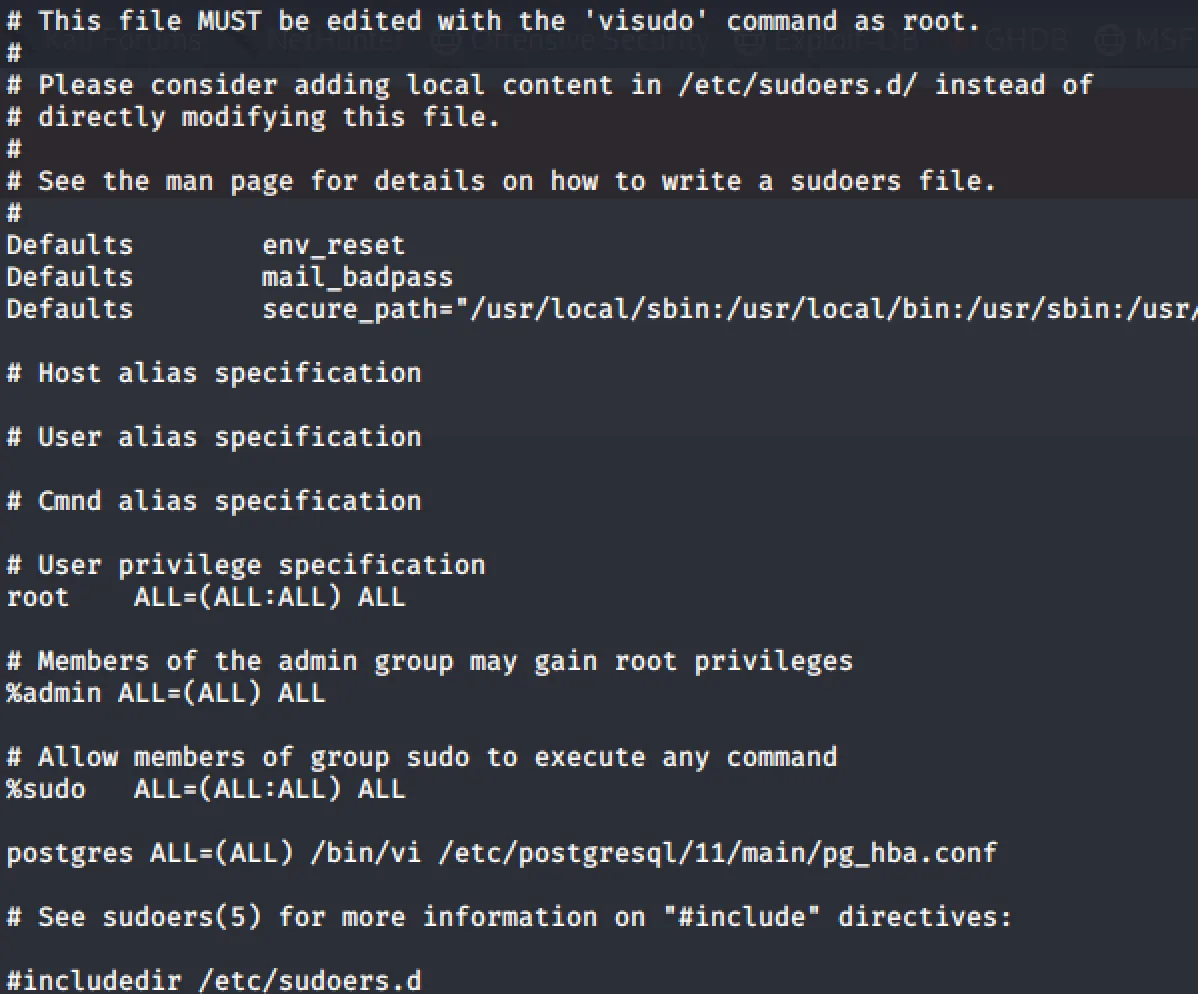Click the 'See sudoers(5)' comment line
Image resolution: width=1198 pixels, height=994 pixels.
pyautogui.click(x=509, y=917)
